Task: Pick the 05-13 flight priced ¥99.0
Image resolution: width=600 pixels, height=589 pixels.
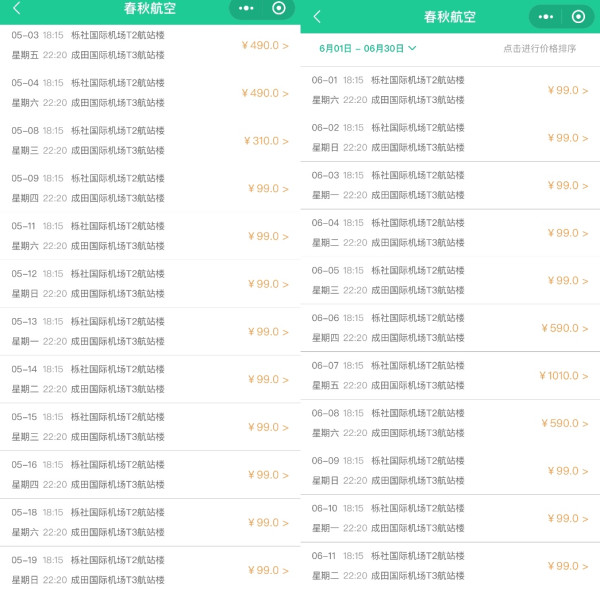Action: point(150,331)
